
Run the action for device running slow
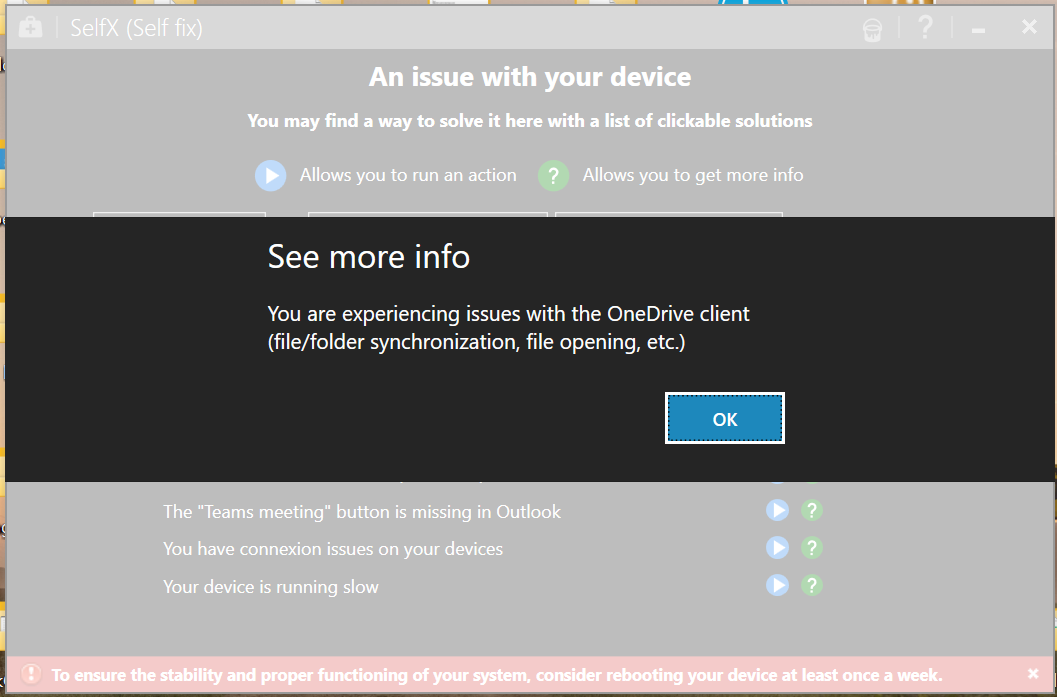tap(777, 585)
